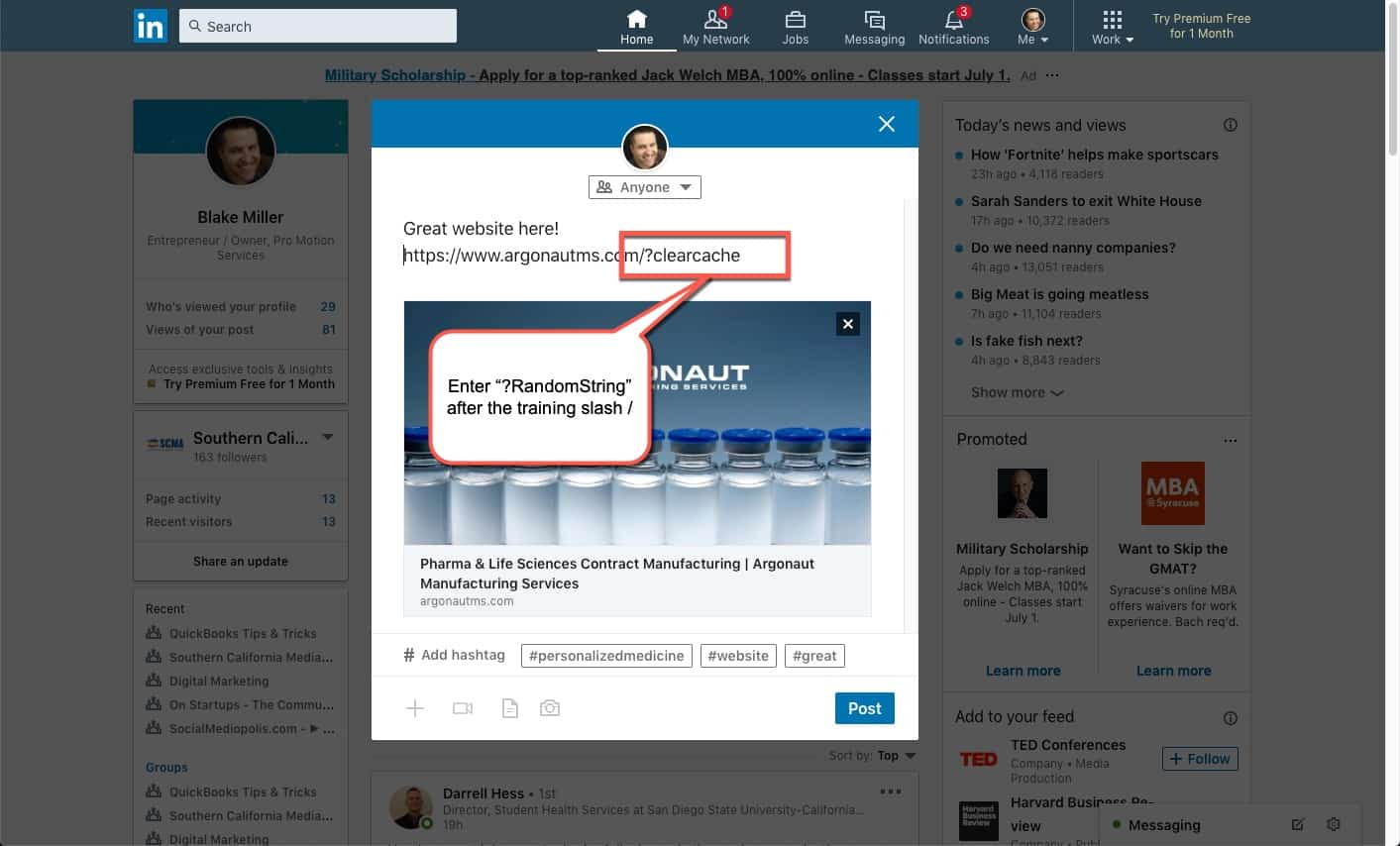Click sidebar Try Premium Free for 1 Month

(249, 384)
